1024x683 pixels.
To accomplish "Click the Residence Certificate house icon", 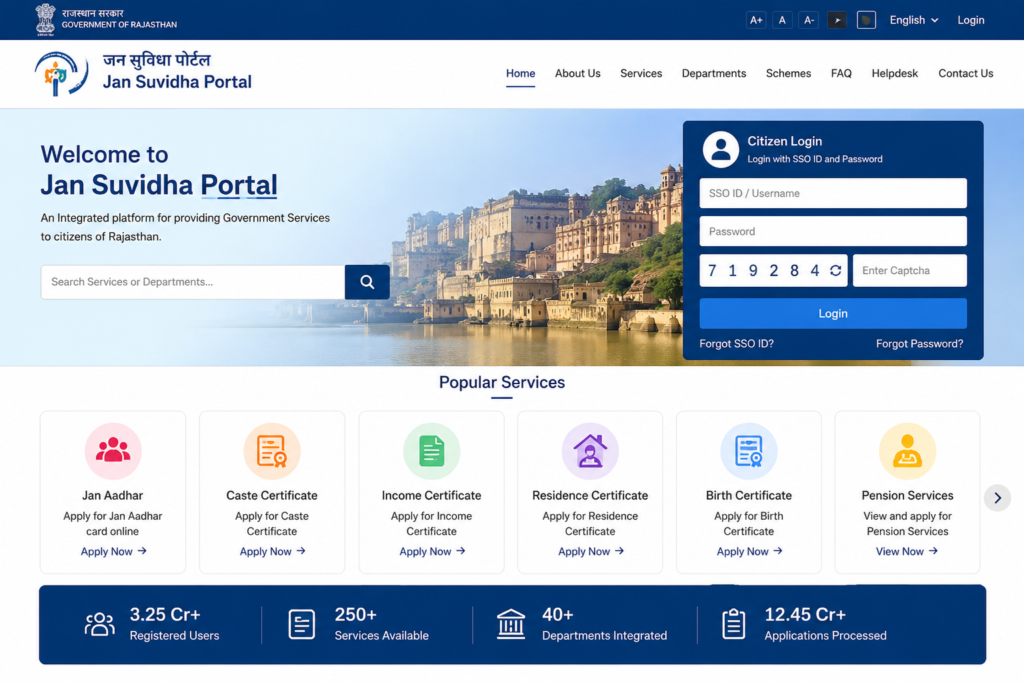I will pyautogui.click(x=590, y=451).
